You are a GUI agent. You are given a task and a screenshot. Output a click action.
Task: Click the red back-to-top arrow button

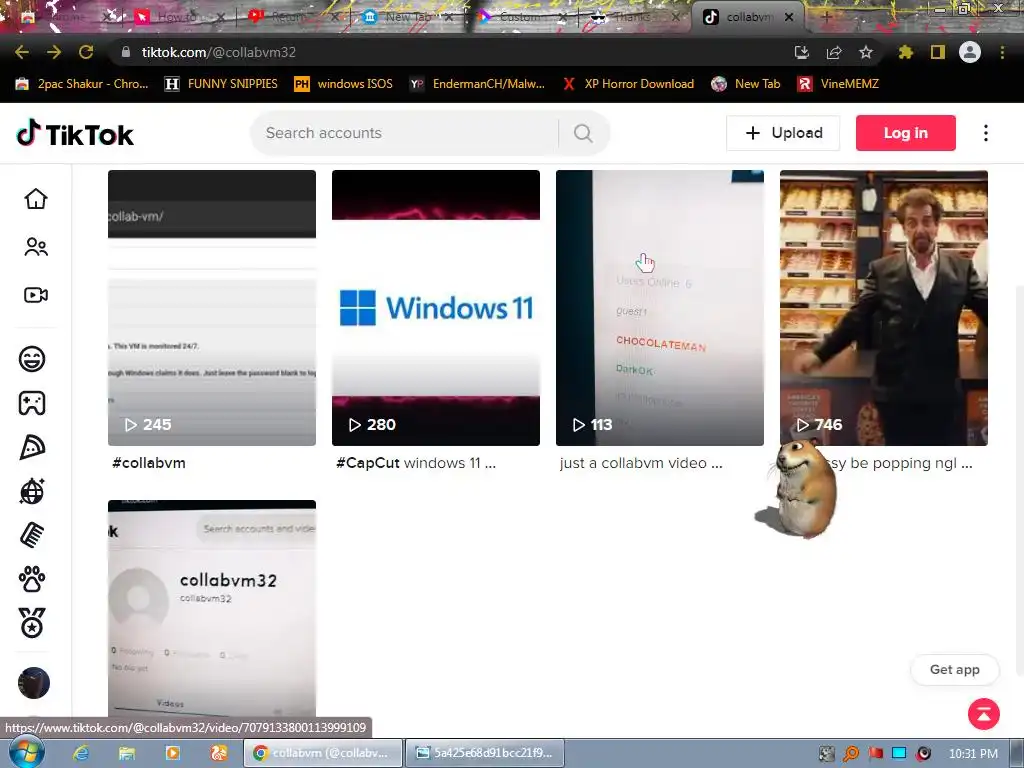point(984,714)
